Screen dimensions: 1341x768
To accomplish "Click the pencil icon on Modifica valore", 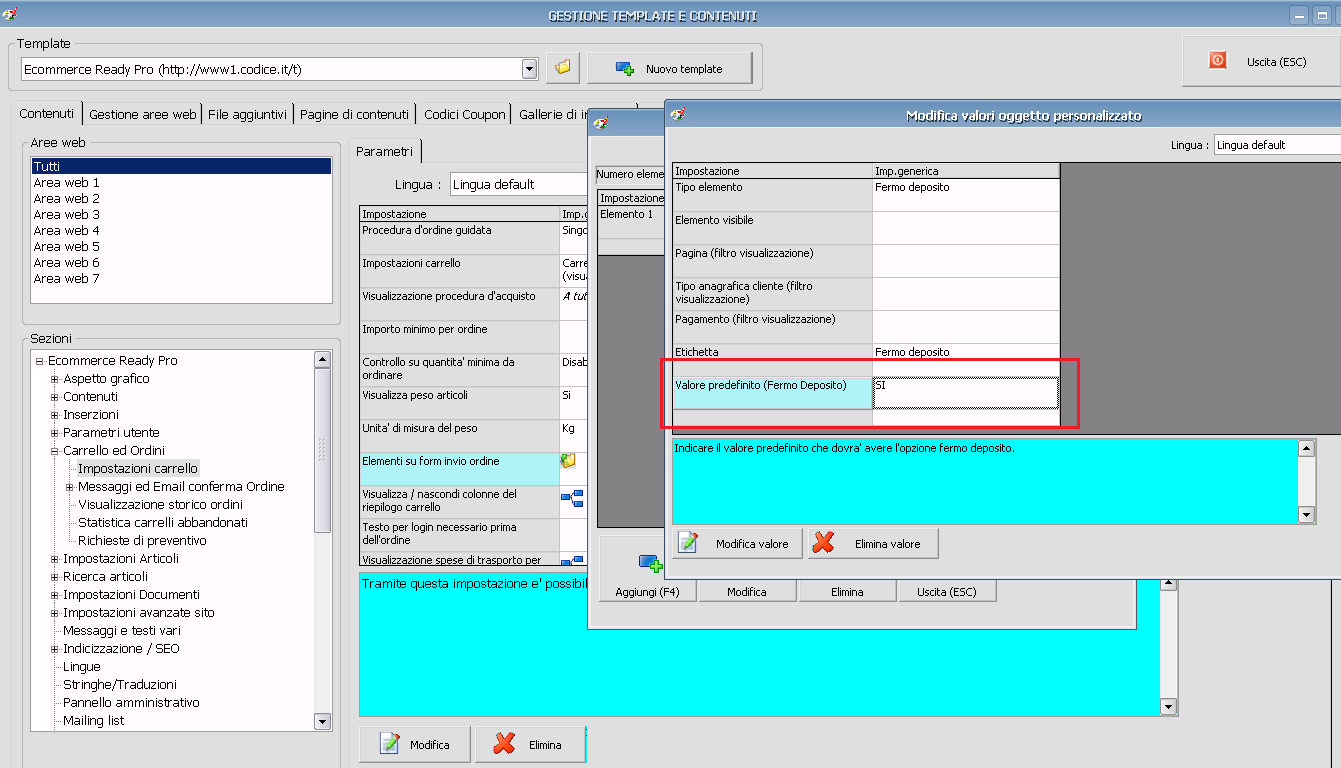I will click(x=688, y=543).
